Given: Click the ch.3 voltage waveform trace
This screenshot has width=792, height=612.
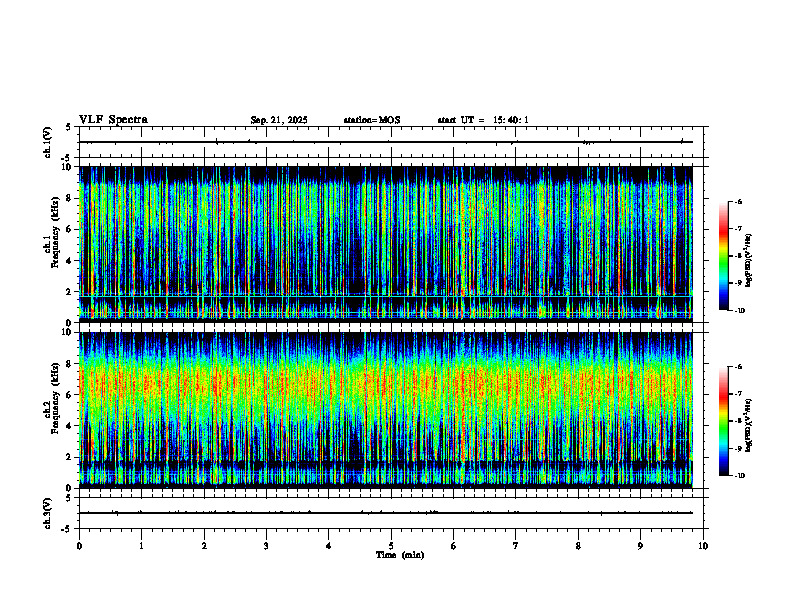Looking at the screenshot, I should point(386,513).
